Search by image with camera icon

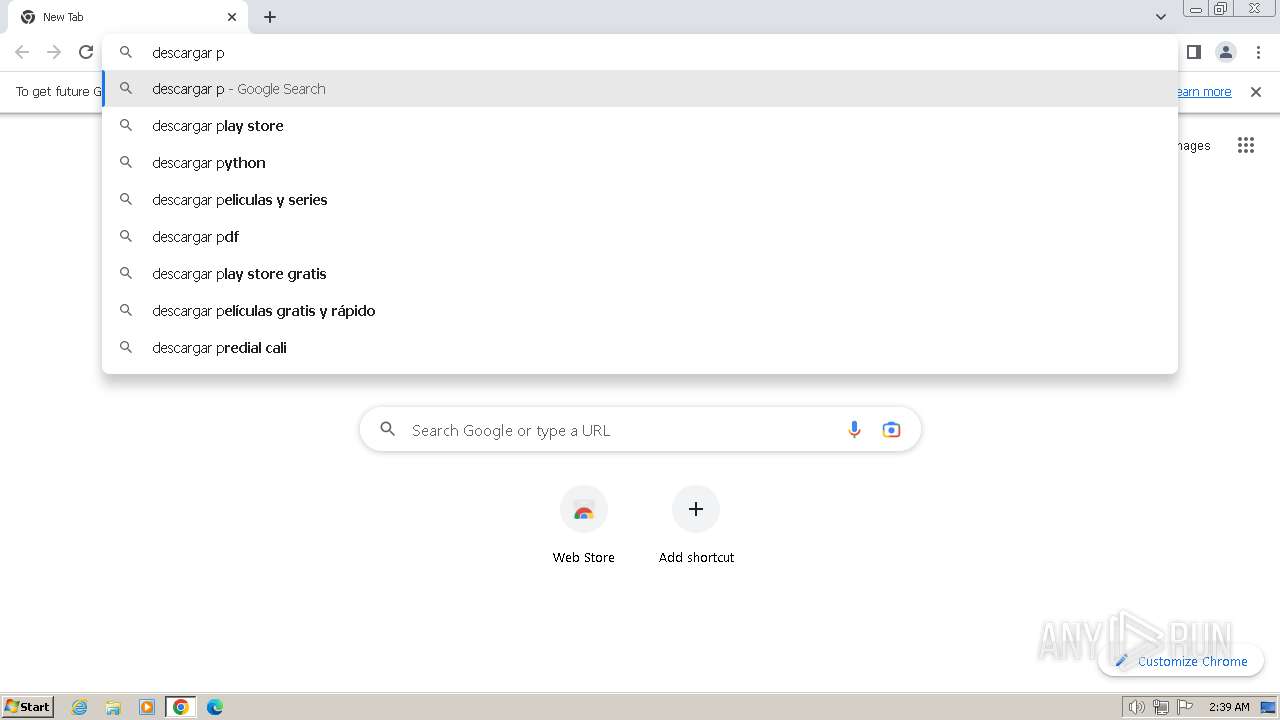891,430
